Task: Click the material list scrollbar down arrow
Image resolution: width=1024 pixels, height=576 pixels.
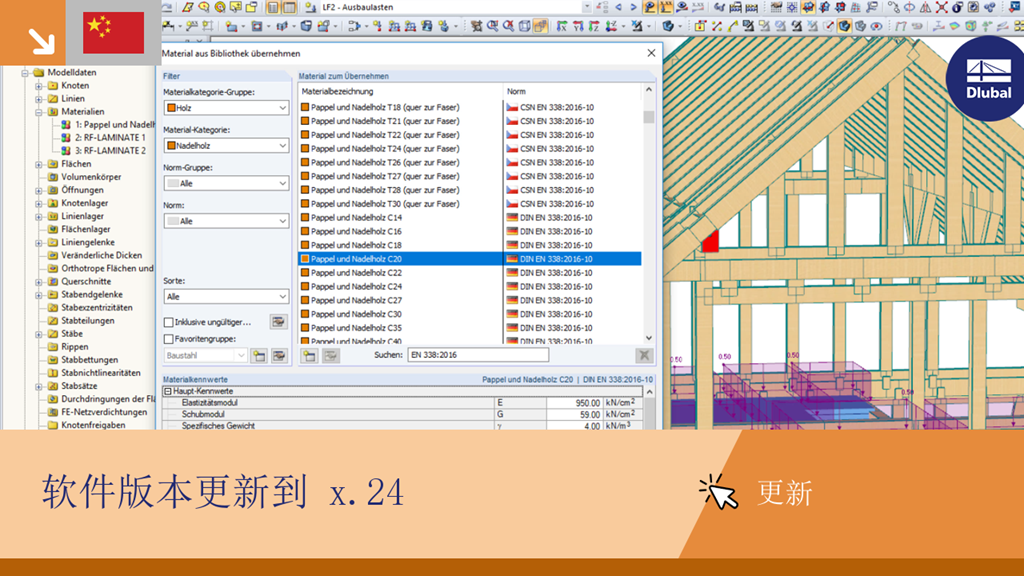Action: coord(648,338)
